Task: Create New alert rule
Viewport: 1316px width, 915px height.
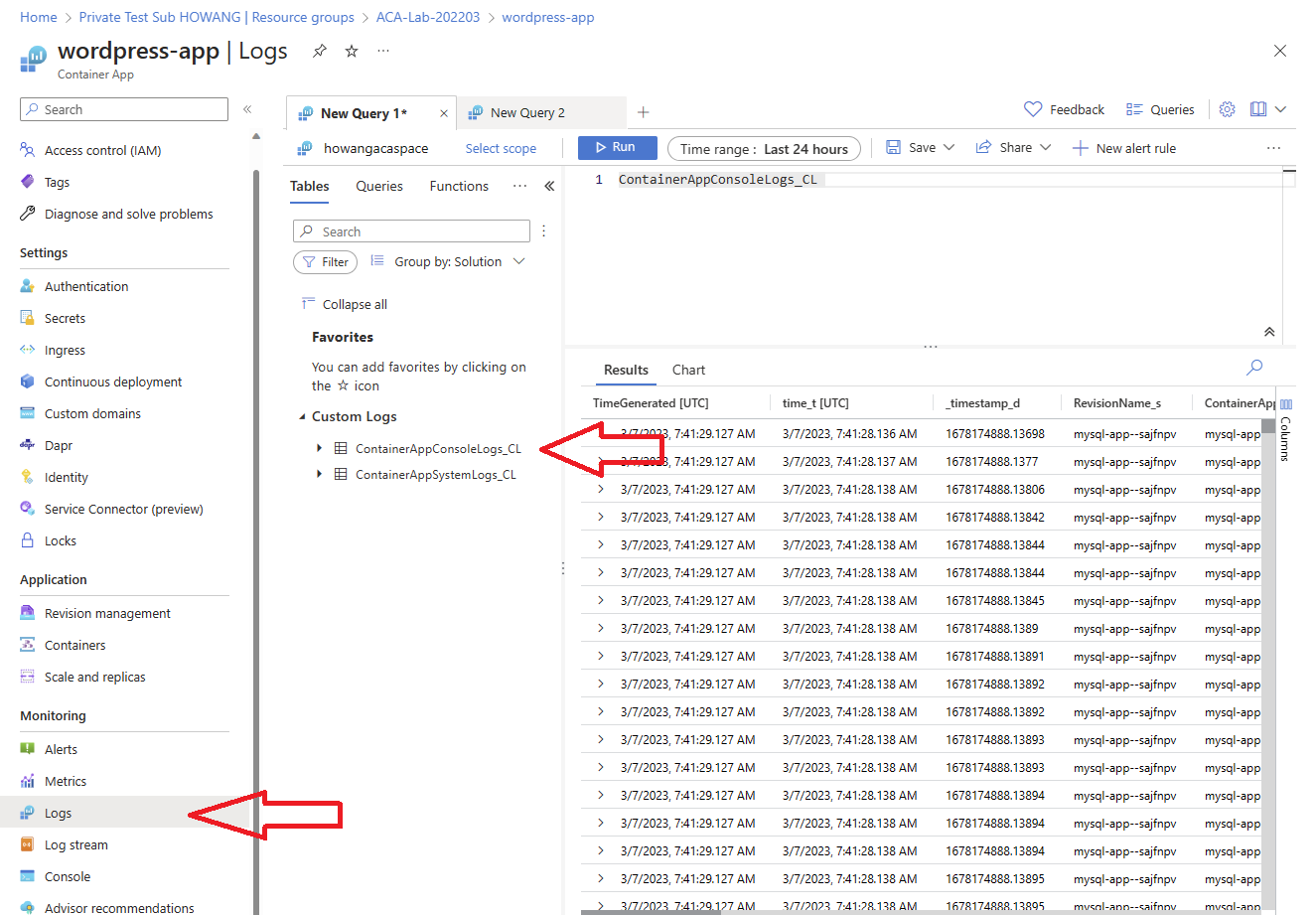Action: (x=1124, y=148)
